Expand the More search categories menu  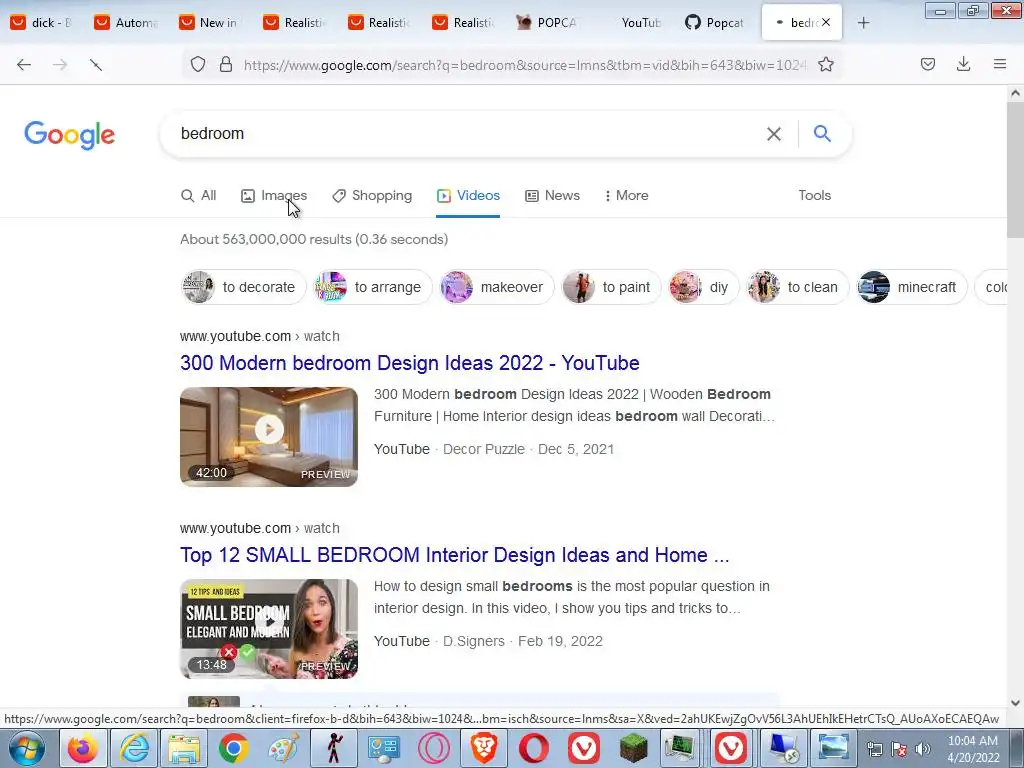(626, 195)
